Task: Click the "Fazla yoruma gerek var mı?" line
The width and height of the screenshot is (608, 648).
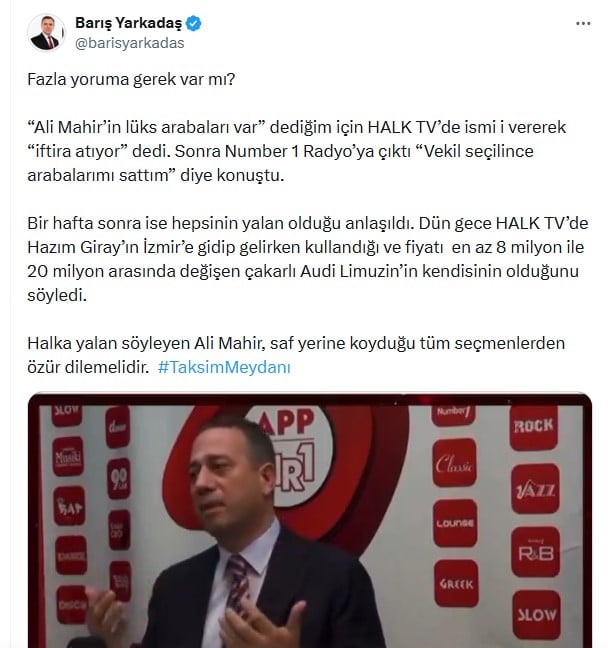Action: point(131,79)
